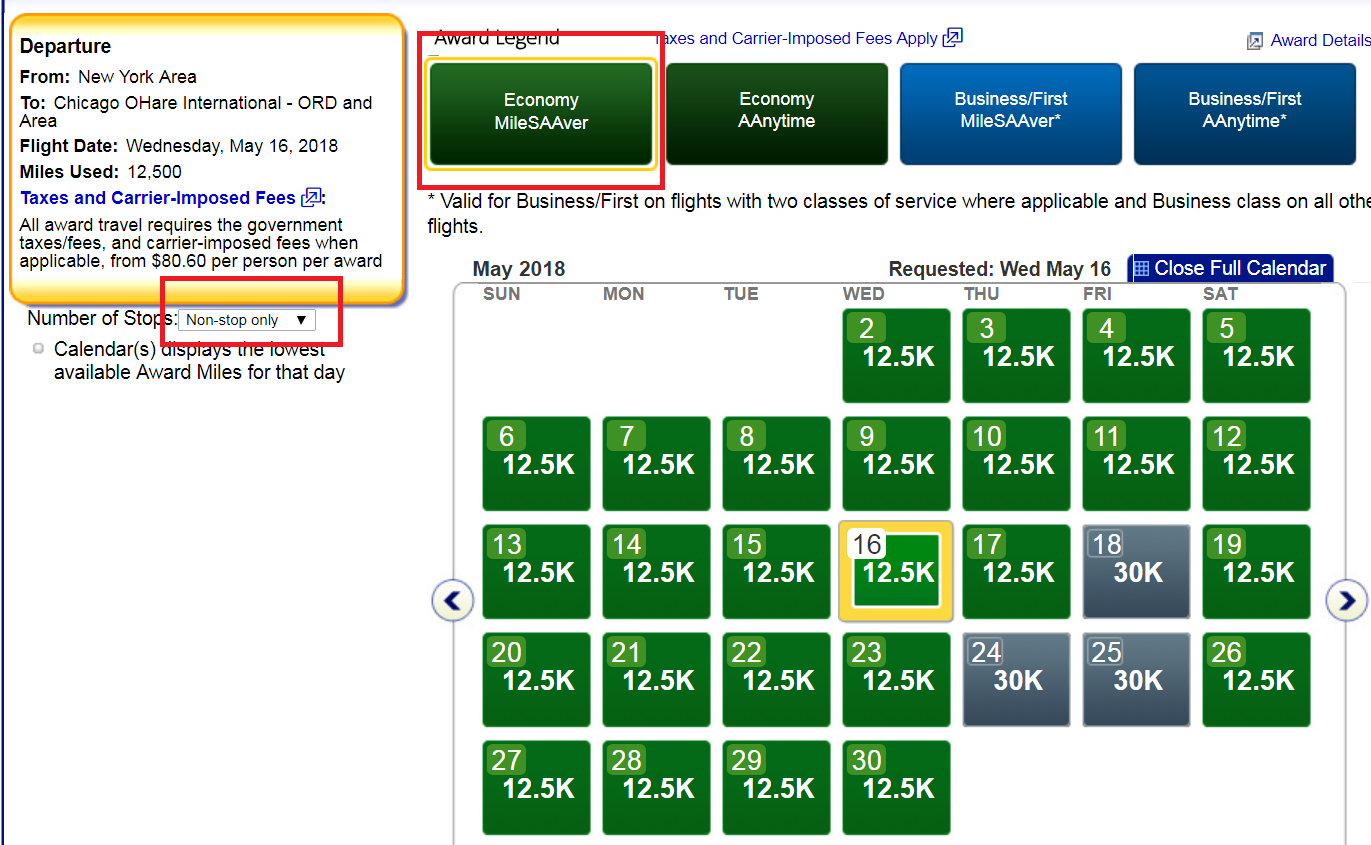Open the Award Details link
The image size is (1371, 845).
tap(1320, 41)
